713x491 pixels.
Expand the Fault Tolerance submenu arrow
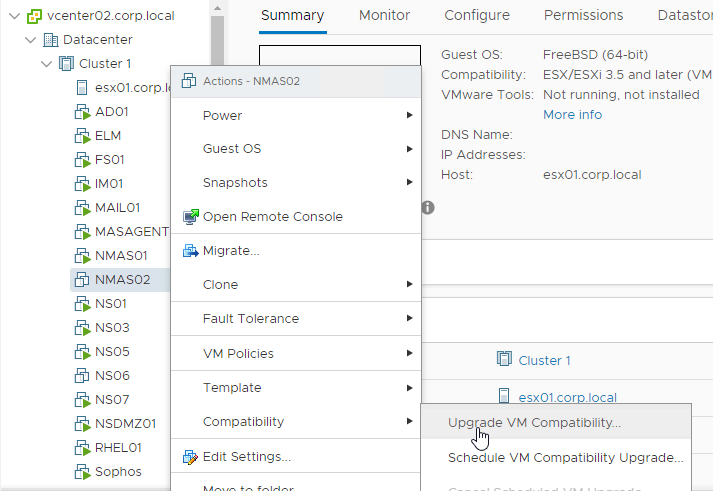pyautogui.click(x=409, y=318)
